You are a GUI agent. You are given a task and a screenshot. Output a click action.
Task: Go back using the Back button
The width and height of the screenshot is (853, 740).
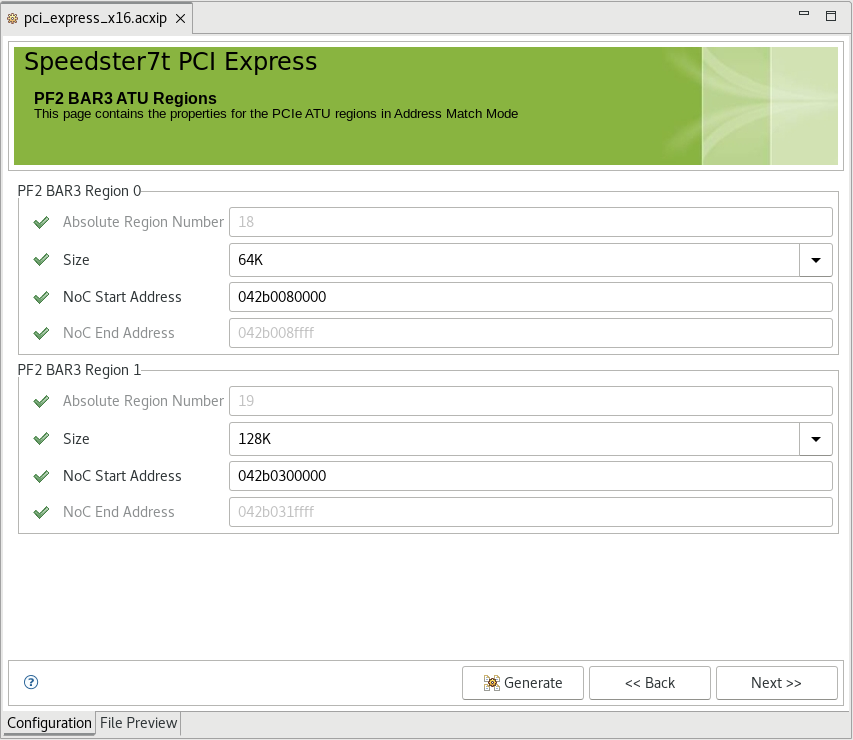coord(649,683)
